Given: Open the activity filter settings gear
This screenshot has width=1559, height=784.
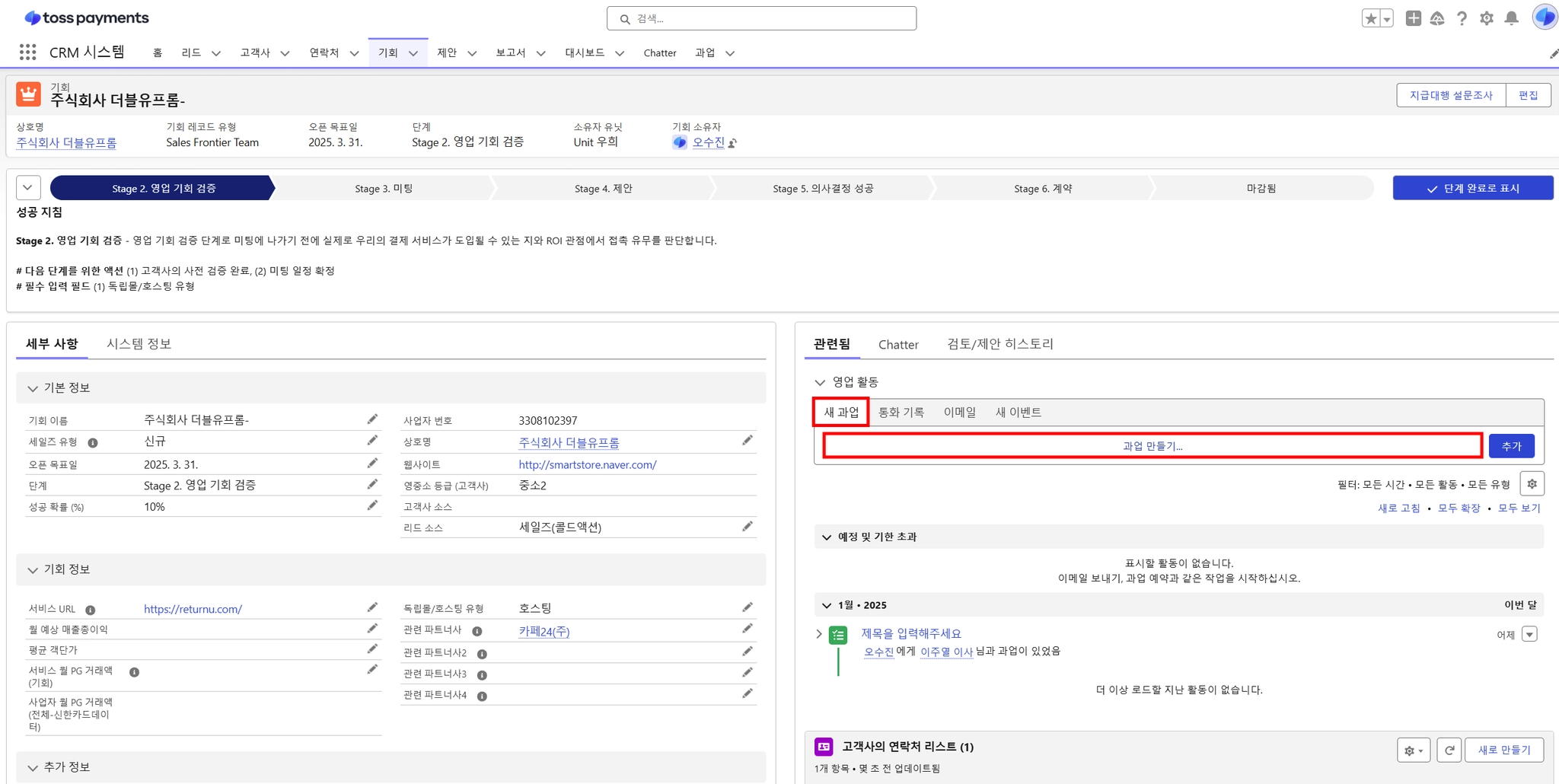Looking at the screenshot, I should 1532,483.
